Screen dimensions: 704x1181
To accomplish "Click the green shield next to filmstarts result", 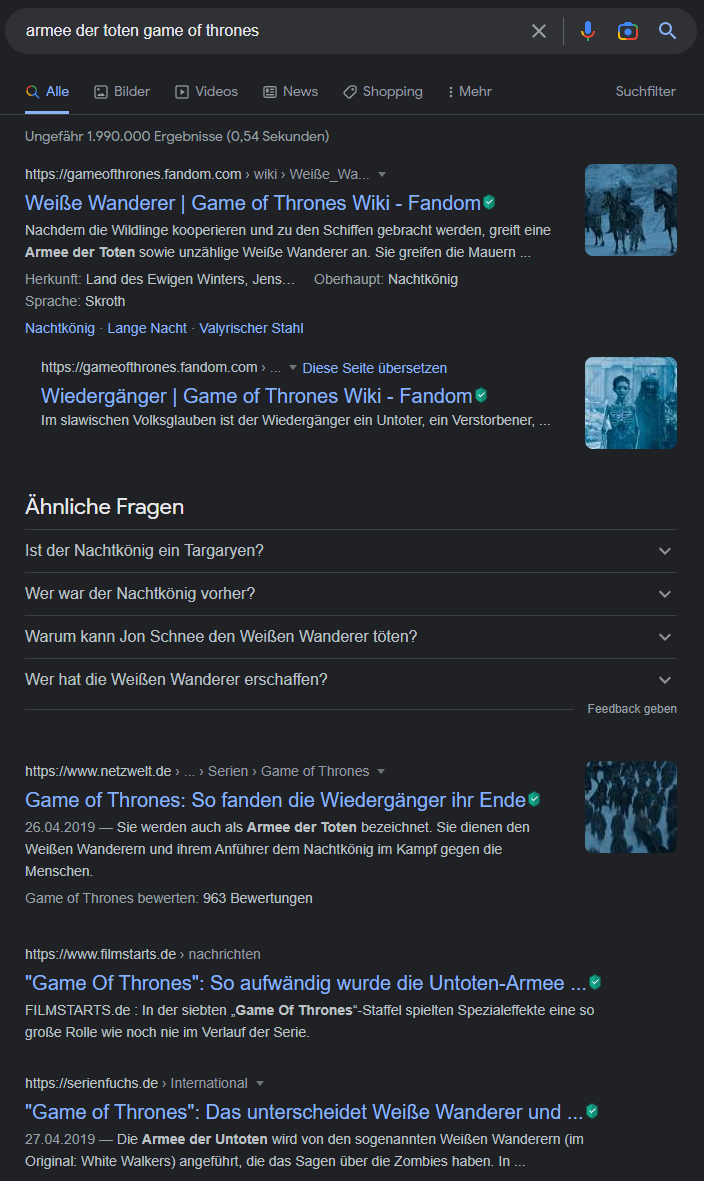I will [x=595, y=981].
